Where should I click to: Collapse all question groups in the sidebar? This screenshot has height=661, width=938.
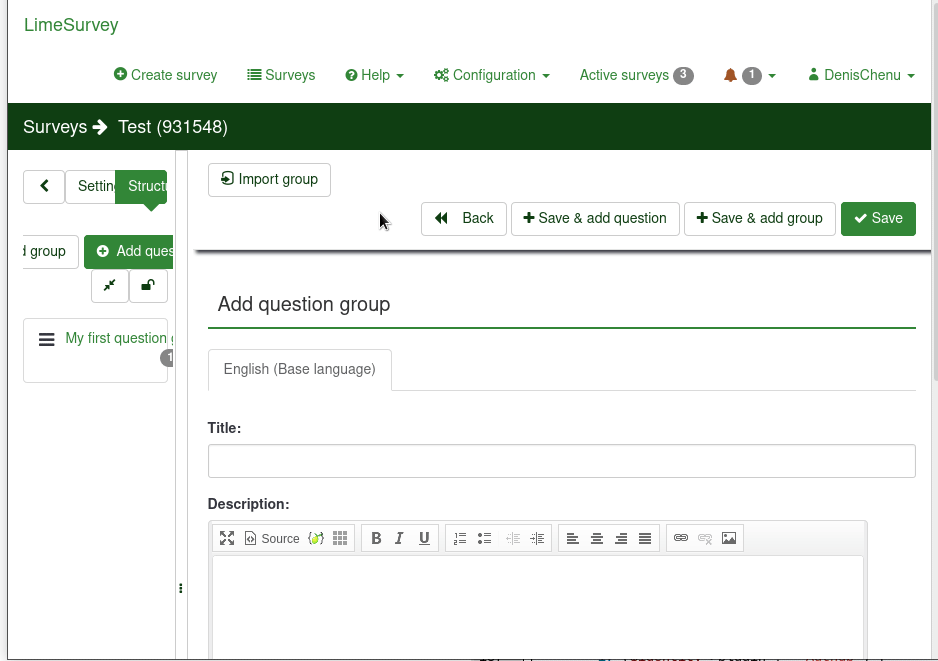110,285
